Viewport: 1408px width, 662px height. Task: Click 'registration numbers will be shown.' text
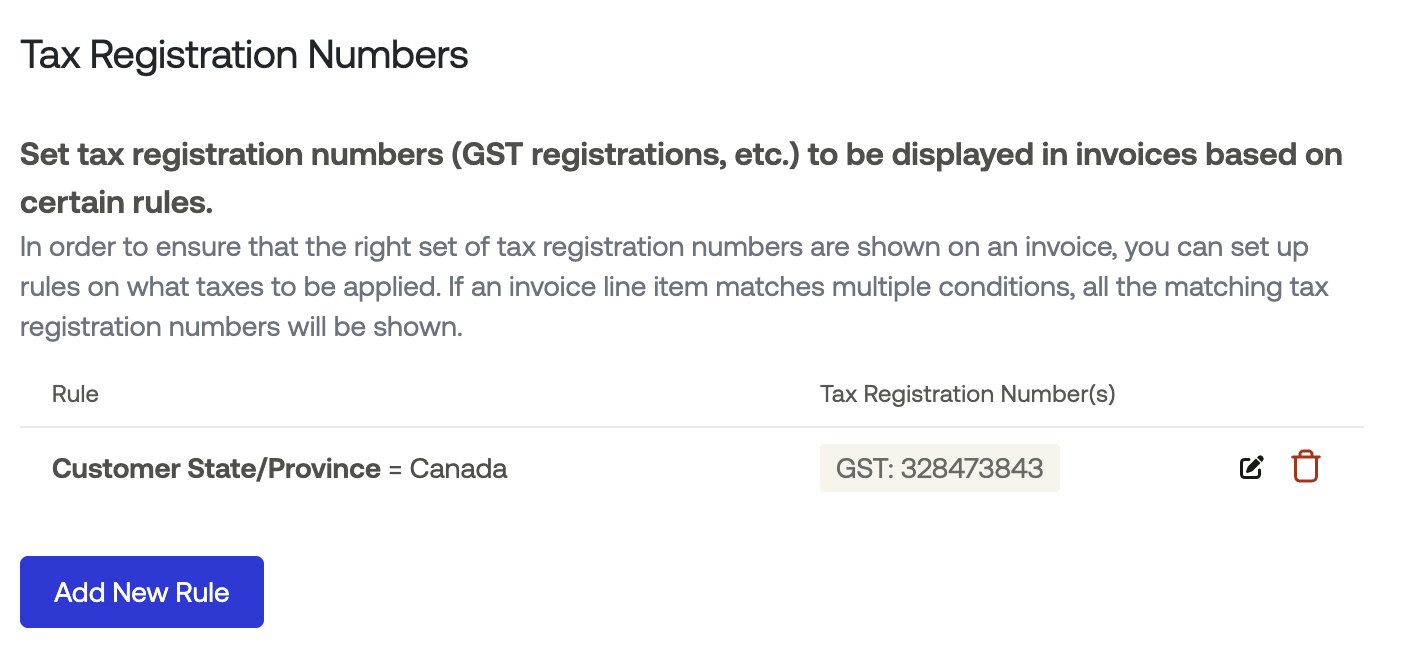click(241, 327)
